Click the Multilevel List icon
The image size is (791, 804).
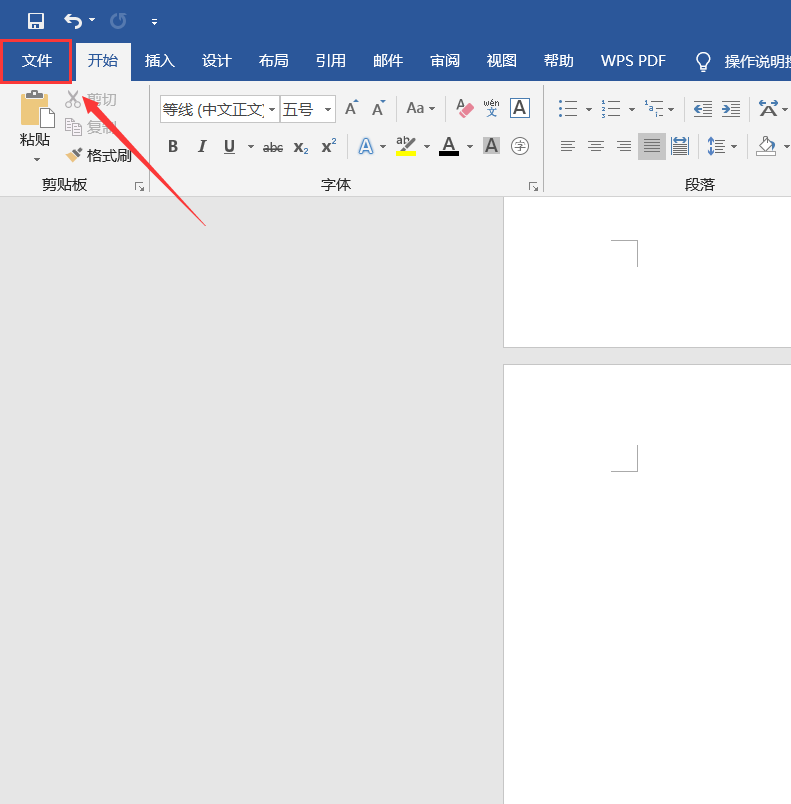coord(654,109)
